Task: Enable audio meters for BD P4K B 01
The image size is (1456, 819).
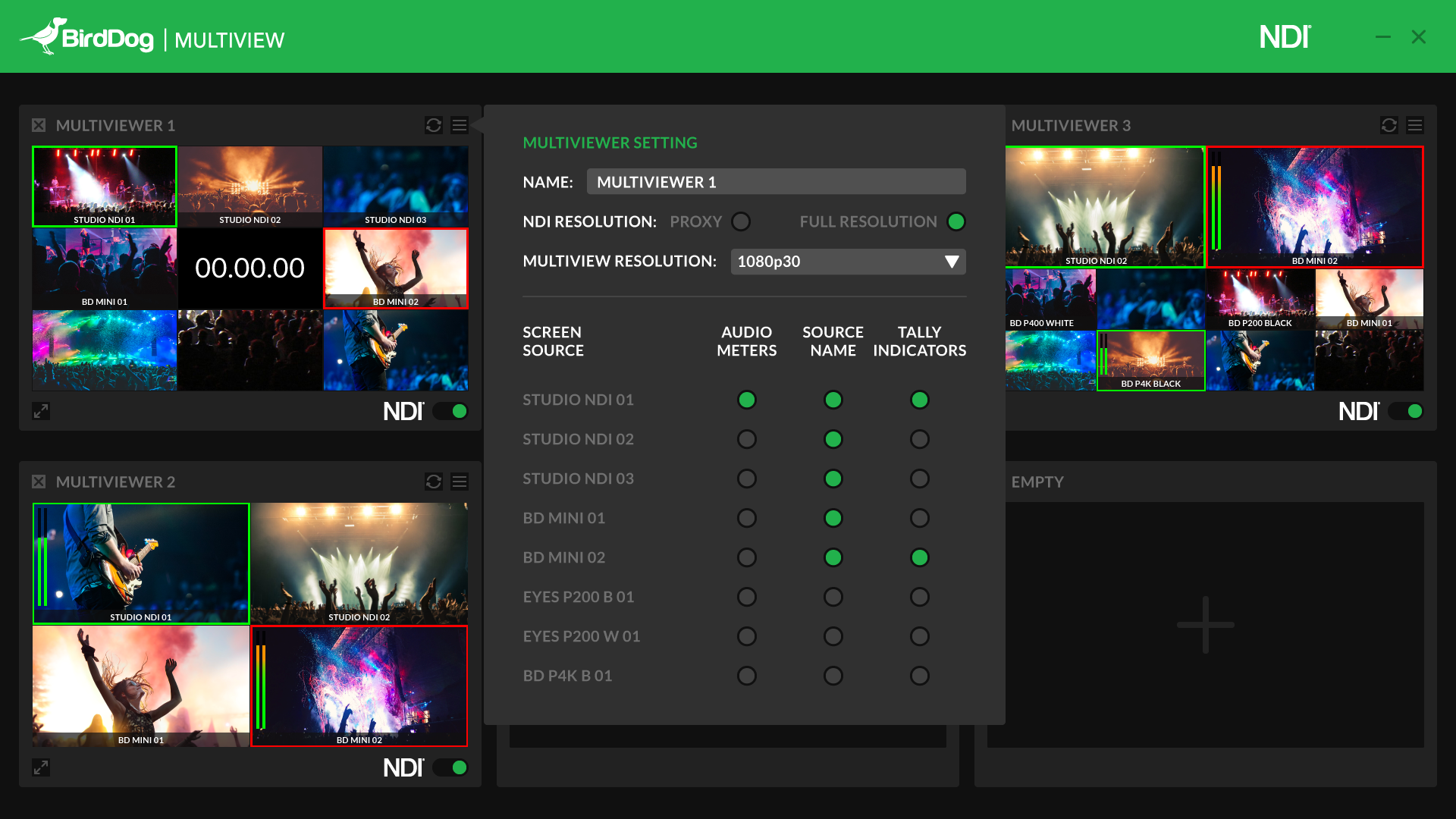Action: tap(747, 676)
